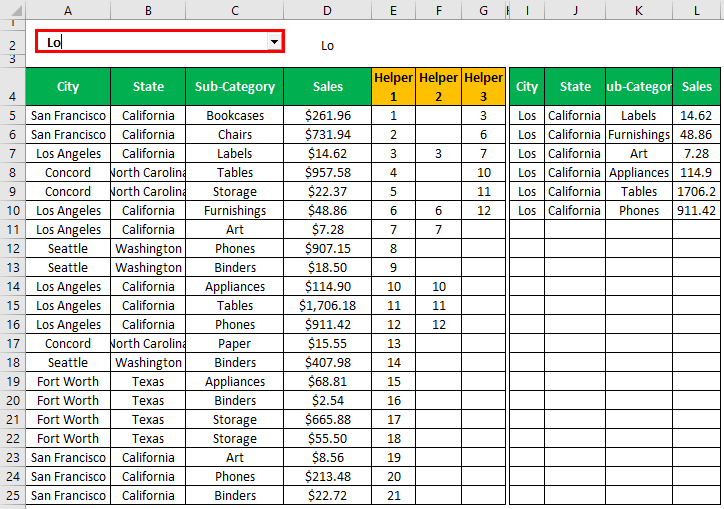
Task: Select cell showing $731.94
Action: click(x=327, y=134)
